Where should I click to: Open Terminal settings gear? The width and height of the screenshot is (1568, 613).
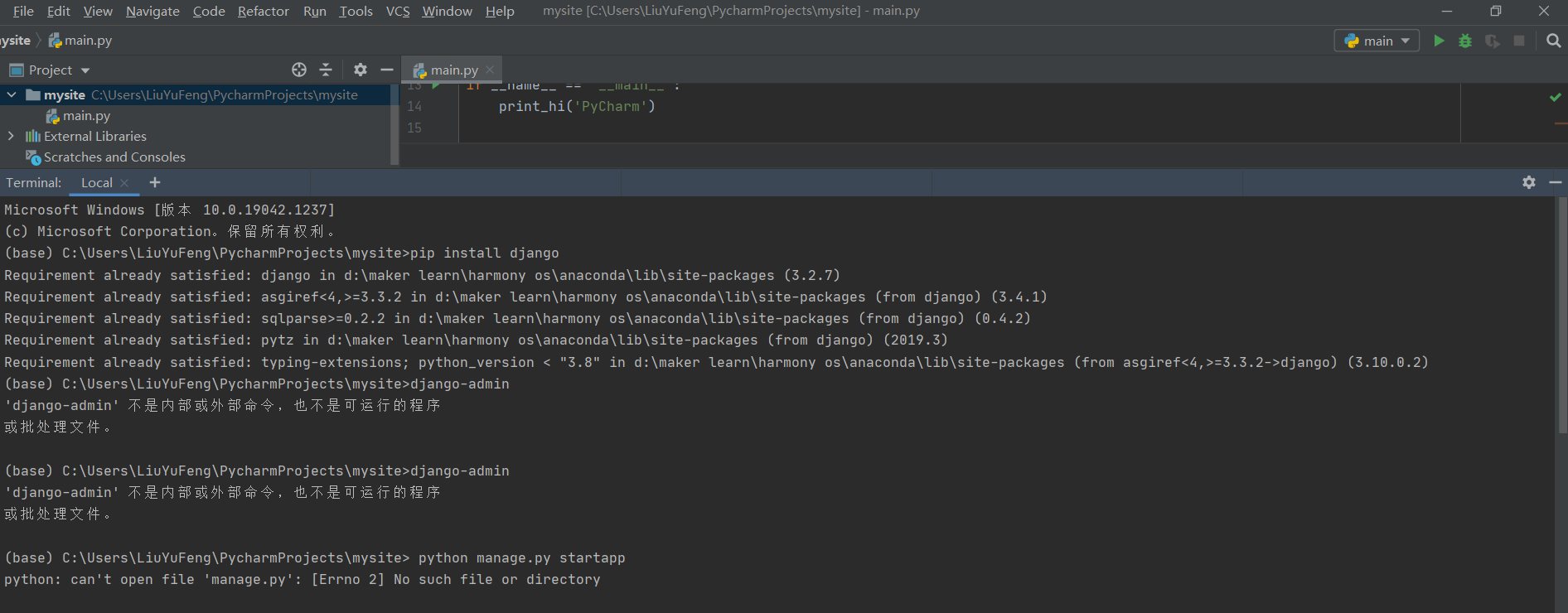click(x=1529, y=182)
